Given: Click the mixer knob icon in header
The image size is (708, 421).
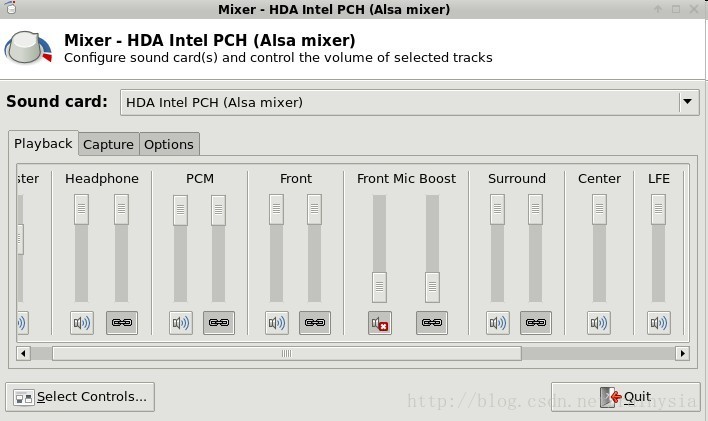Looking at the screenshot, I should (28, 47).
